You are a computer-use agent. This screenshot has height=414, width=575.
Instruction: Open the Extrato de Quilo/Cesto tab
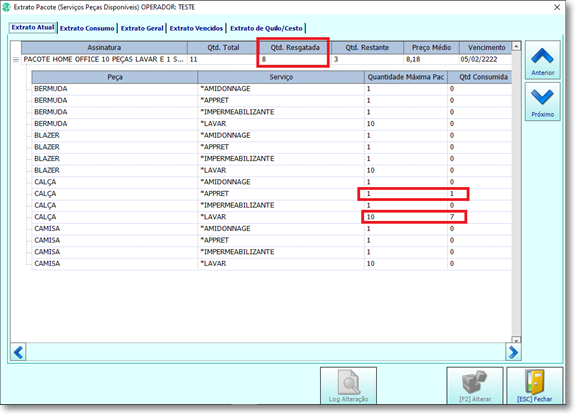point(266,28)
